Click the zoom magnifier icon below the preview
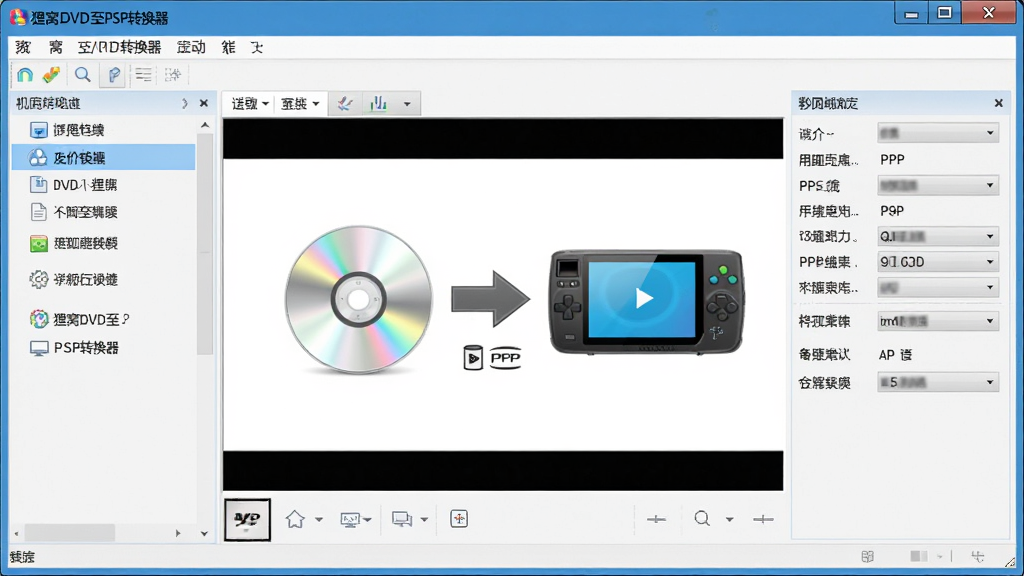Screen dimensions: 1024x576 (x=702, y=519)
